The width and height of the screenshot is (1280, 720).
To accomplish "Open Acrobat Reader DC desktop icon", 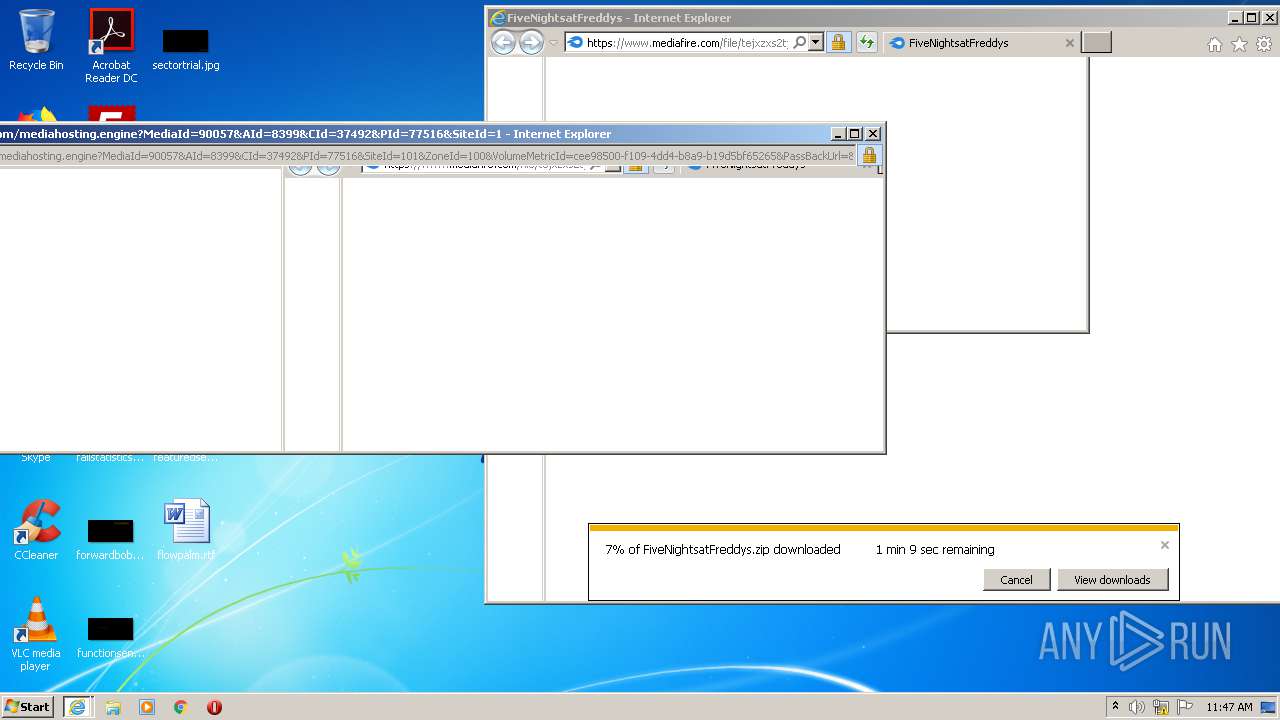I will point(111,46).
